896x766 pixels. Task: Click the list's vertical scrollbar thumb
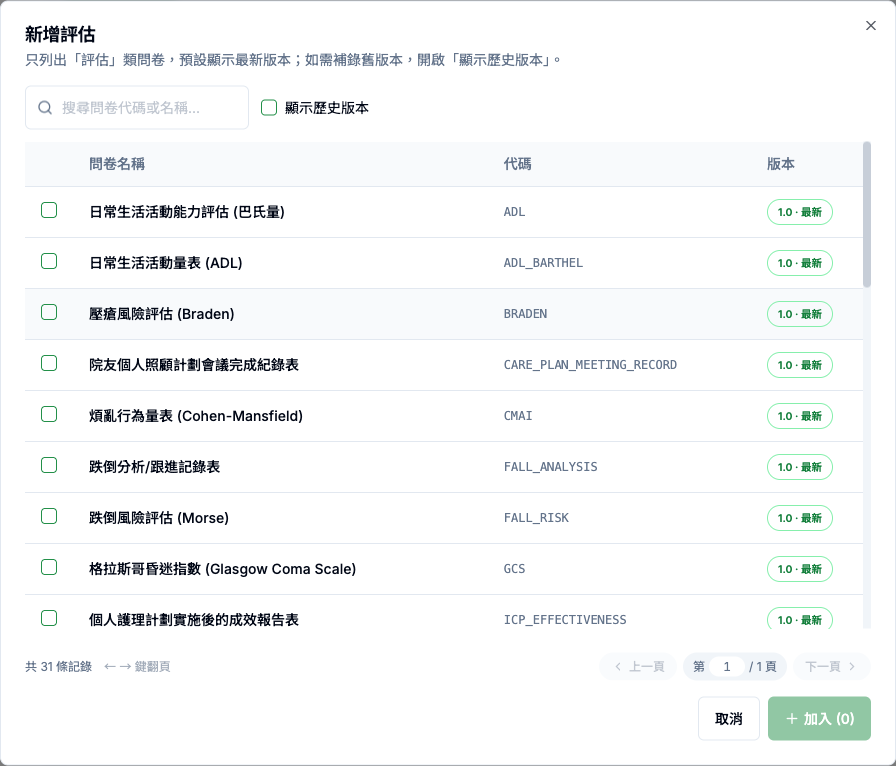click(x=867, y=214)
